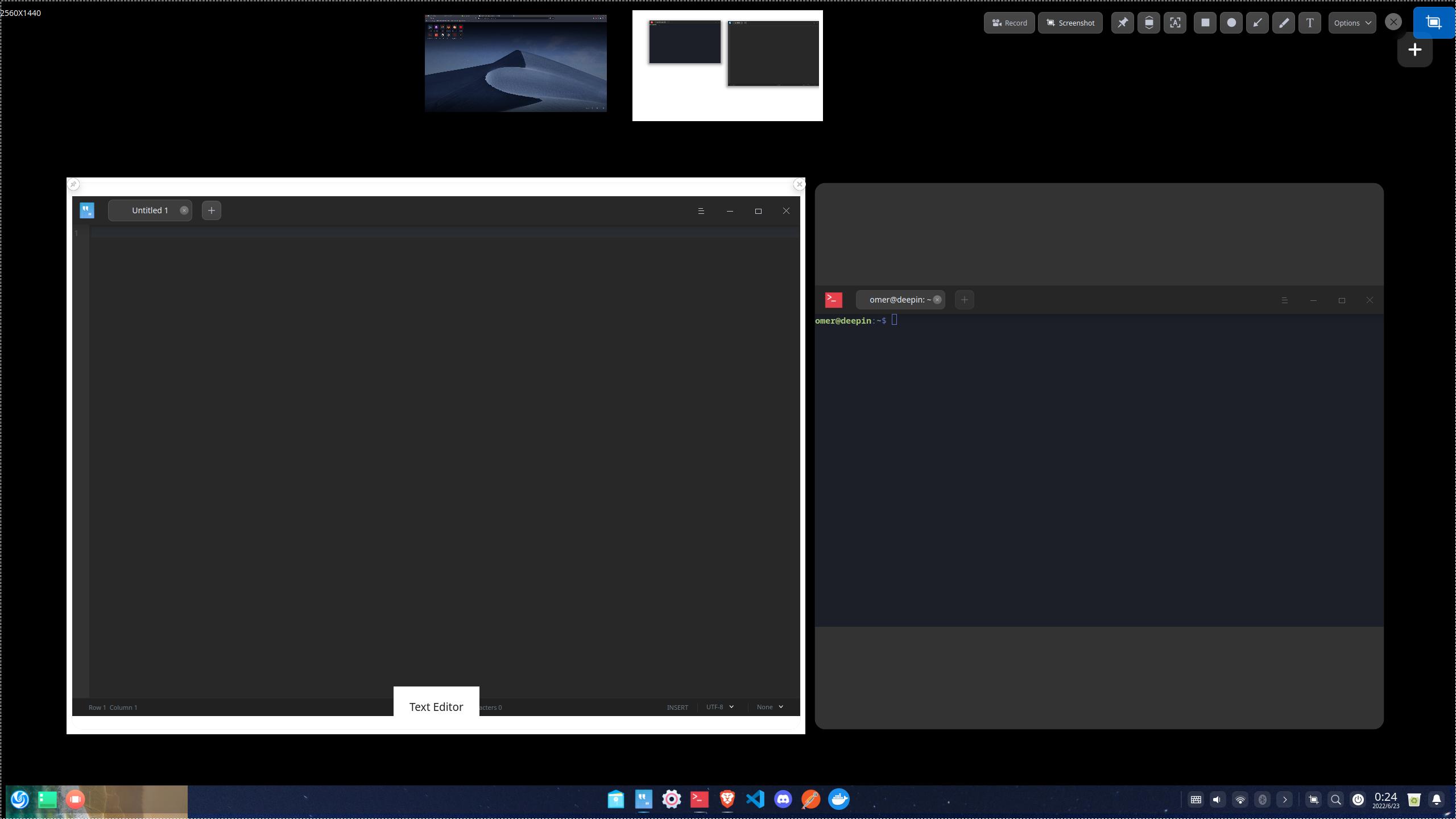Pick the arrow drawing tool

pos(1257,23)
